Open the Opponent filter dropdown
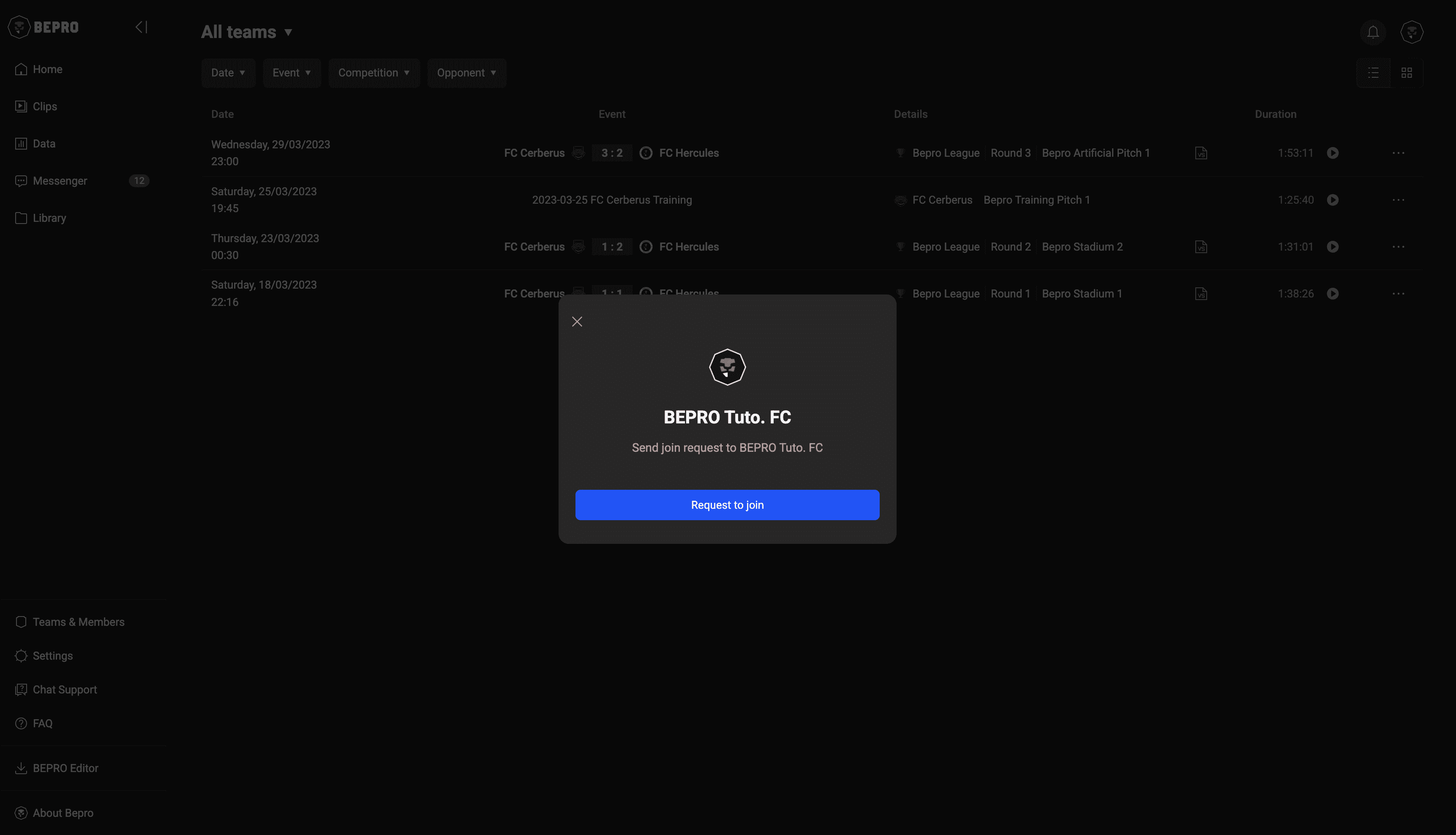 (466, 73)
